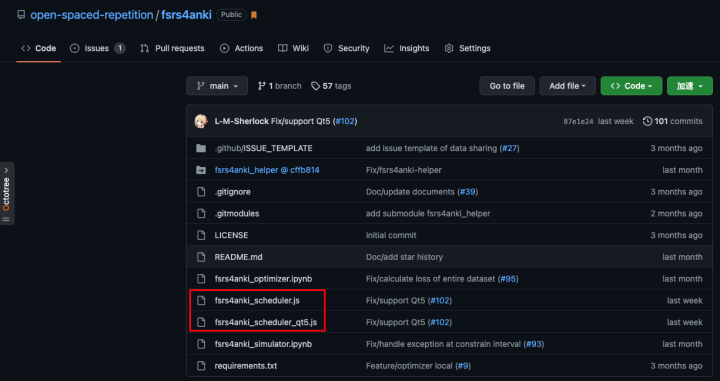Click the orange bookmark icon beside Public
This screenshot has width=720, height=381.
(x=254, y=15)
